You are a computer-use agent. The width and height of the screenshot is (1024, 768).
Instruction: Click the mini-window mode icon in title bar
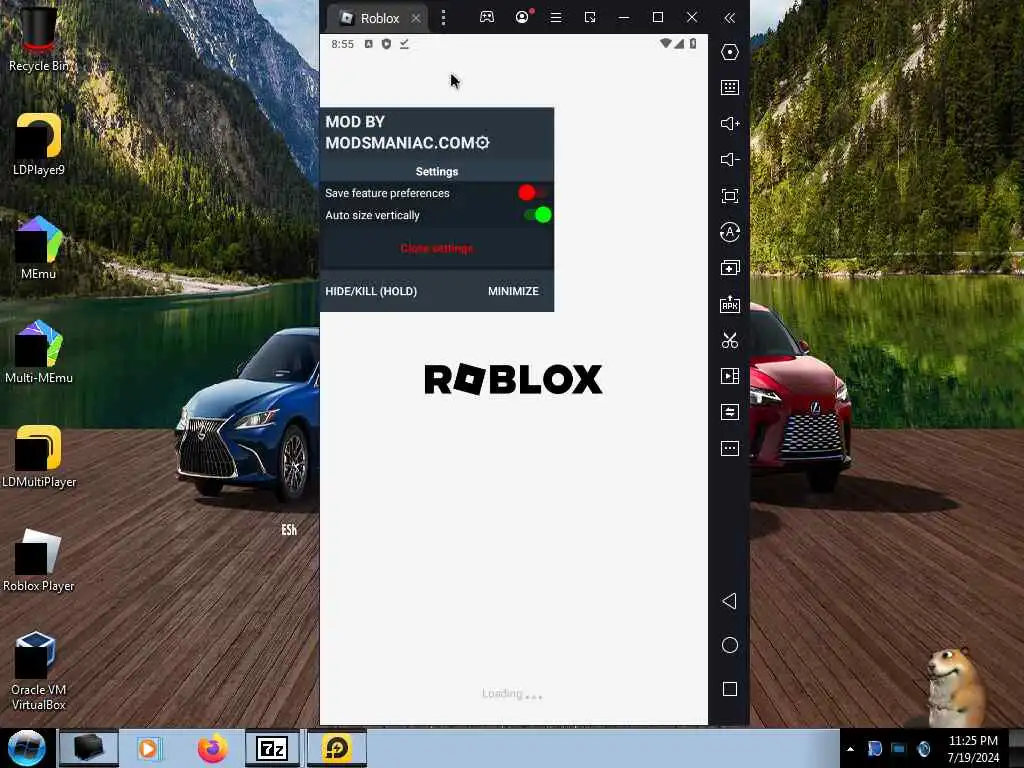(590, 18)
